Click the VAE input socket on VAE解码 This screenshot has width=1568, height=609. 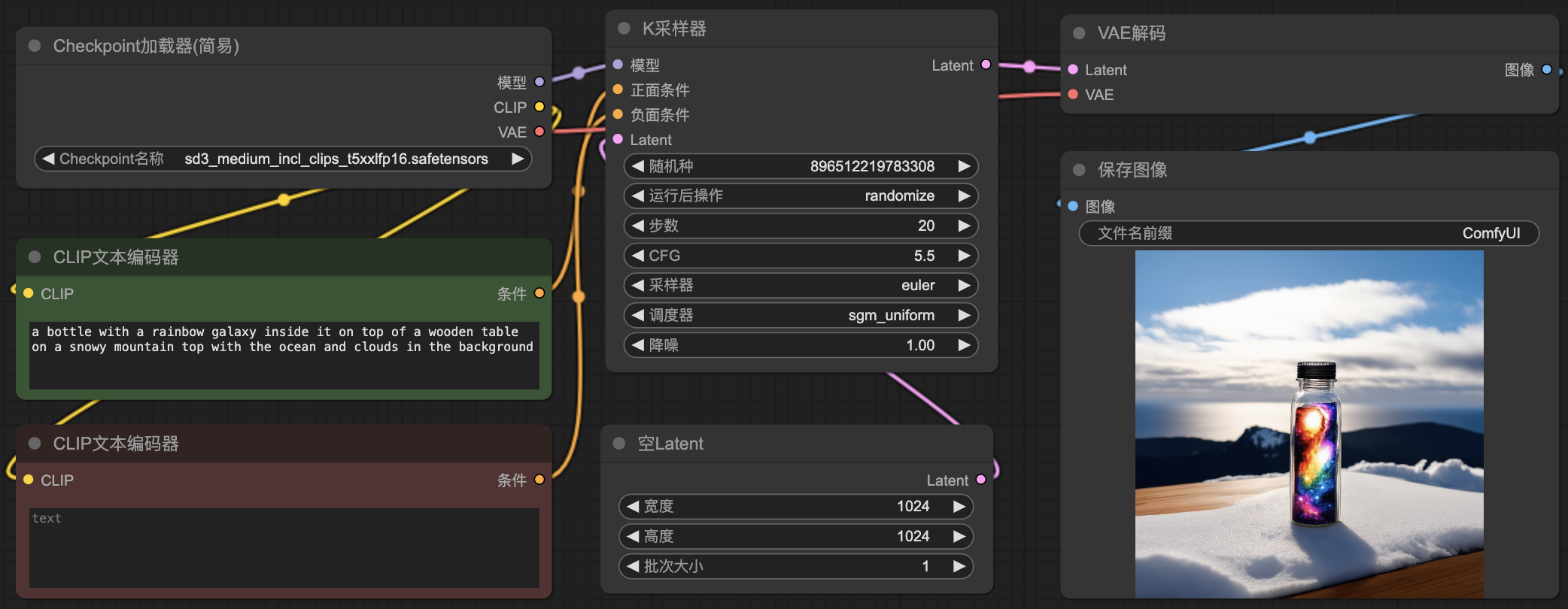[x=1073, y=94]
